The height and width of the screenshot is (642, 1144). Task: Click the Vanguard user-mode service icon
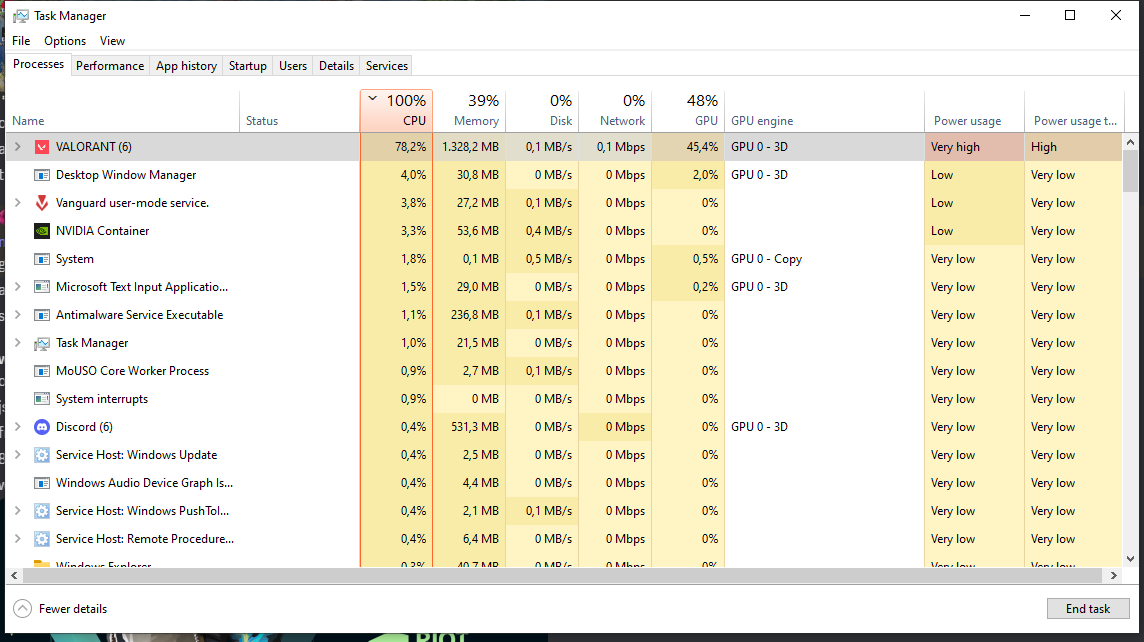pos(42,203)
